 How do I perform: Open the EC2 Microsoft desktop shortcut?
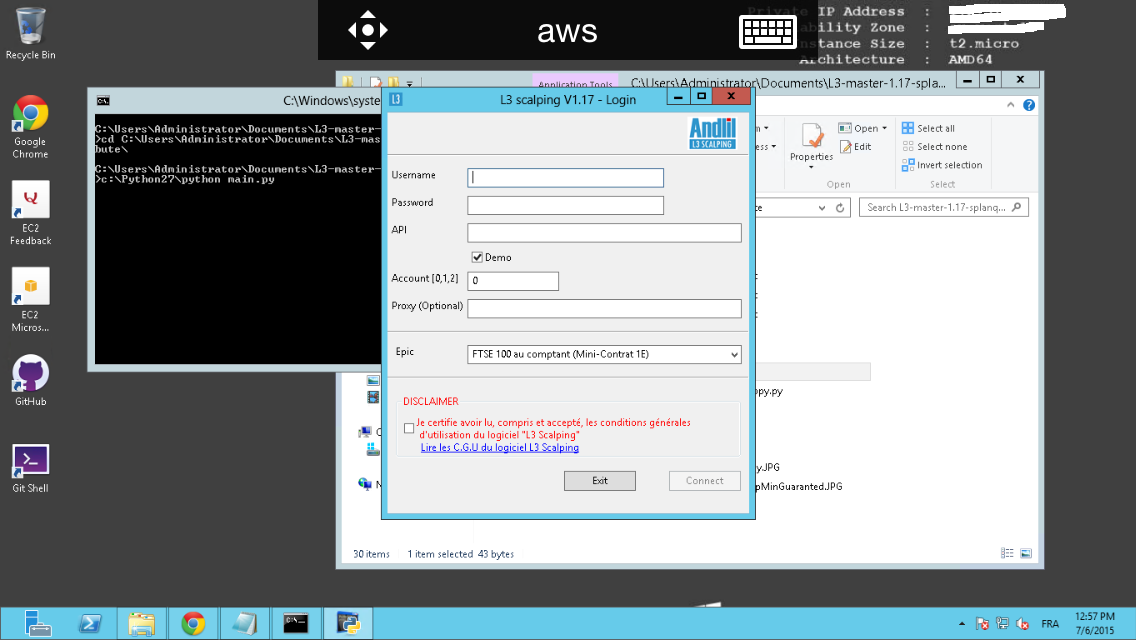click(x=30, y=300)
